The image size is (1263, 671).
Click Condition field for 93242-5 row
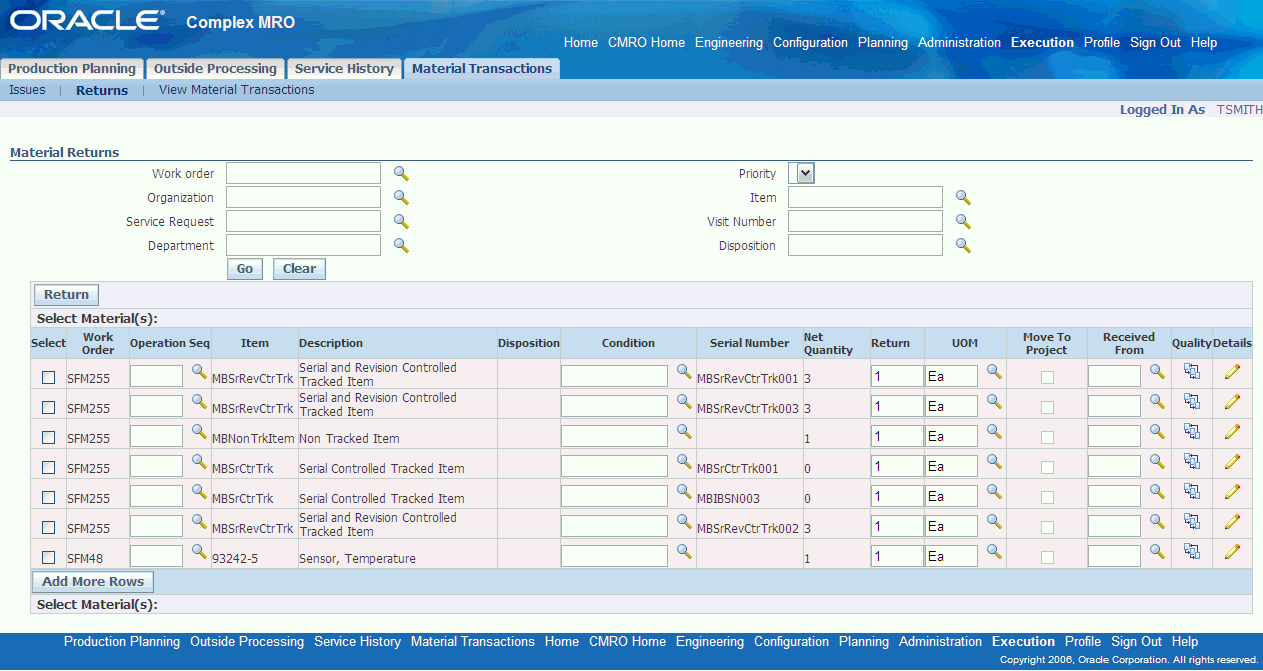tap(614, 556)
